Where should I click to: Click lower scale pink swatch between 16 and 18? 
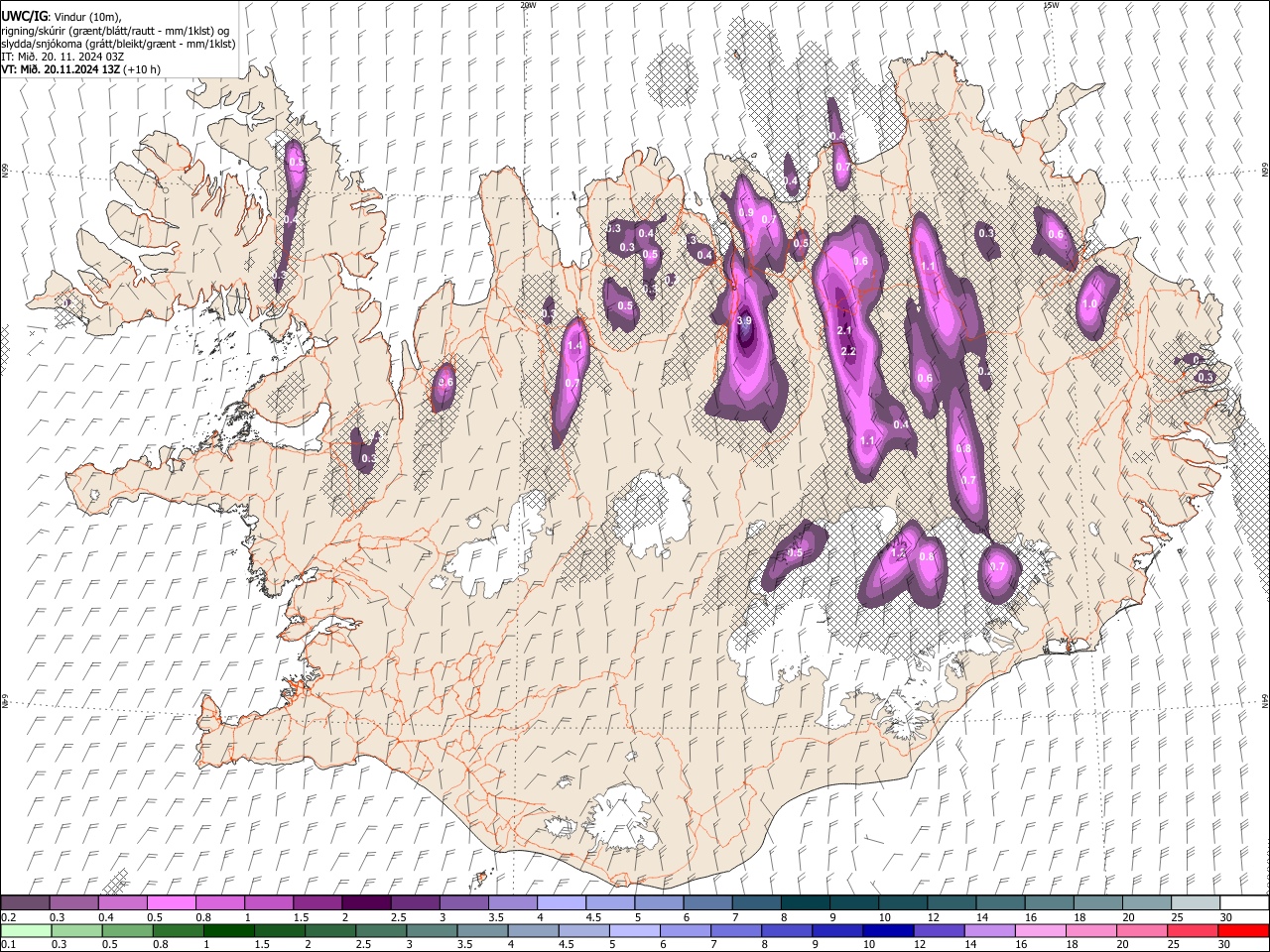coord(1040,930)
